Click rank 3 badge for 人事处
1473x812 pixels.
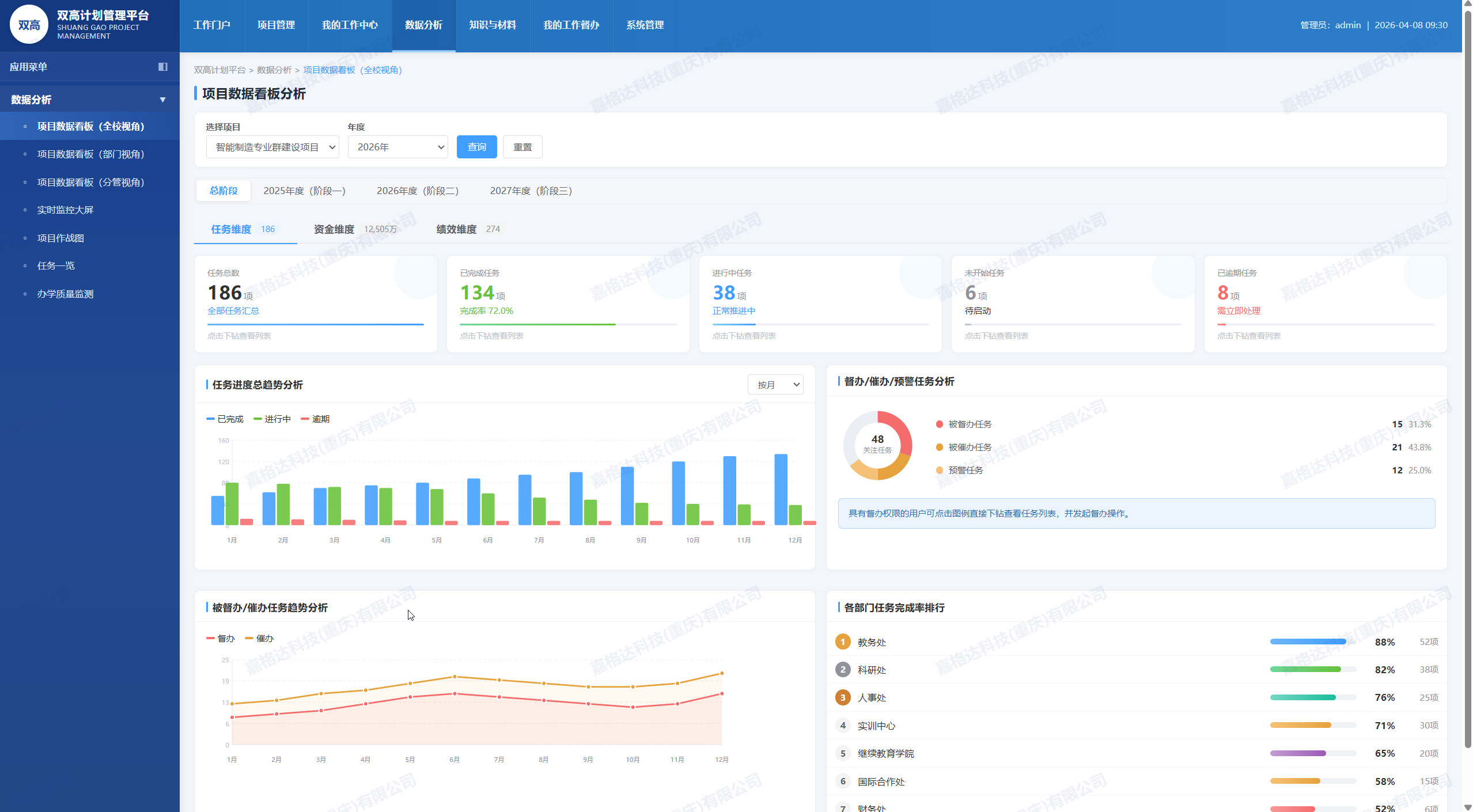tap(843, 697)
